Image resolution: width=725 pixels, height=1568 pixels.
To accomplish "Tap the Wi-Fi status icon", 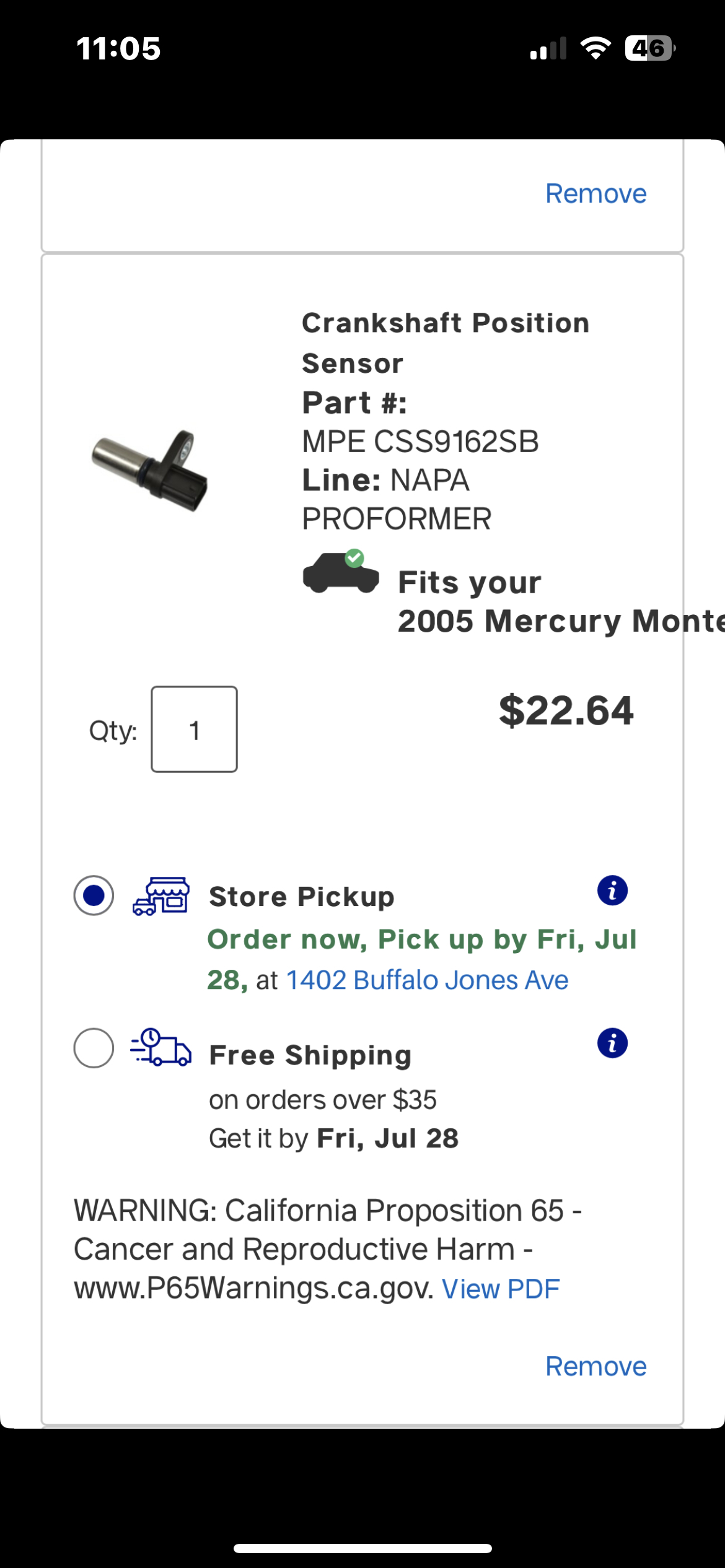I will tap(595, 48).
